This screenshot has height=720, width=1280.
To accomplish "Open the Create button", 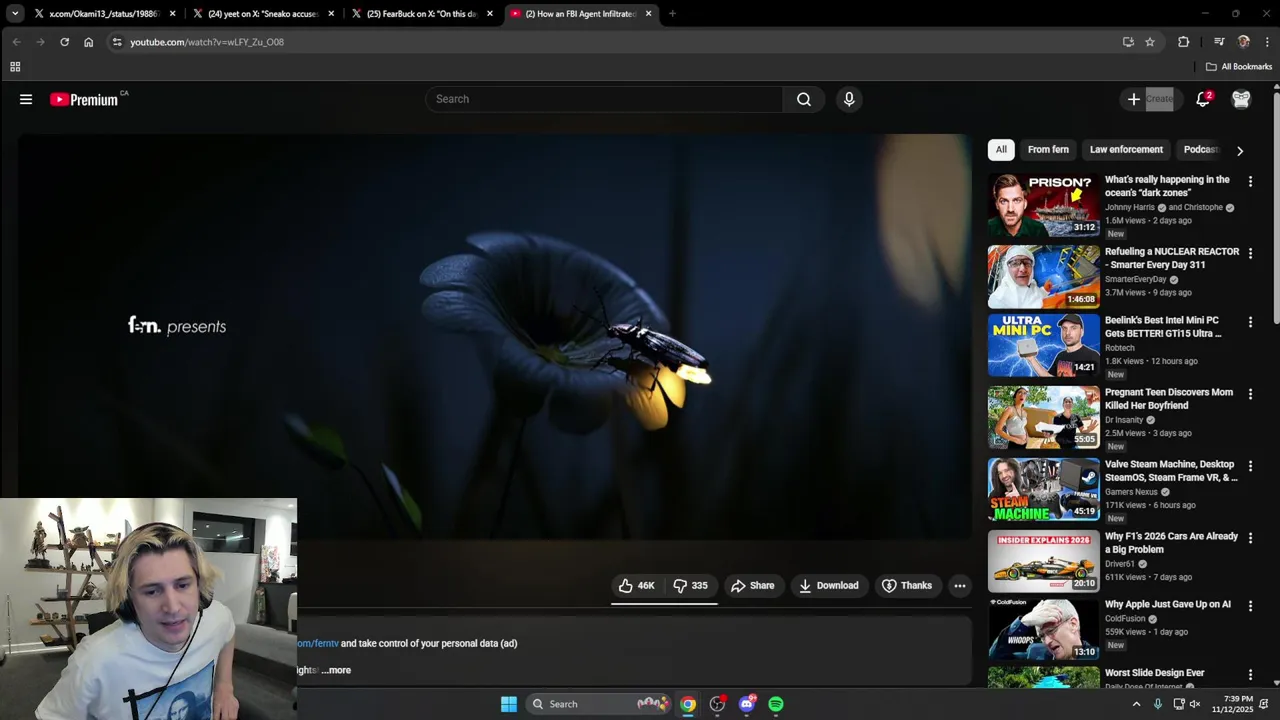I will click(x=1150, y=99).
